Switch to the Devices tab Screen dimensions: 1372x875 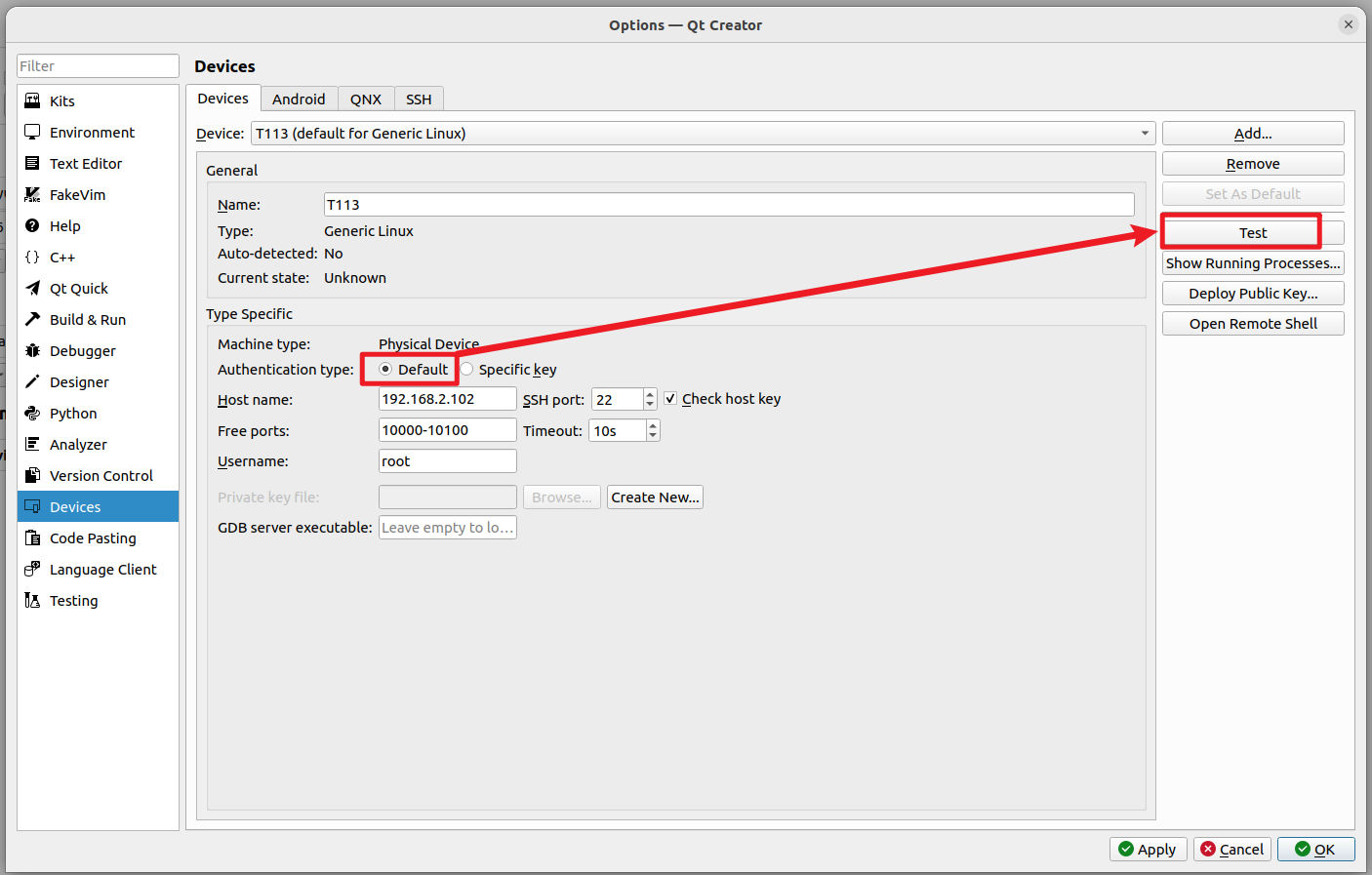coord(223,99)
